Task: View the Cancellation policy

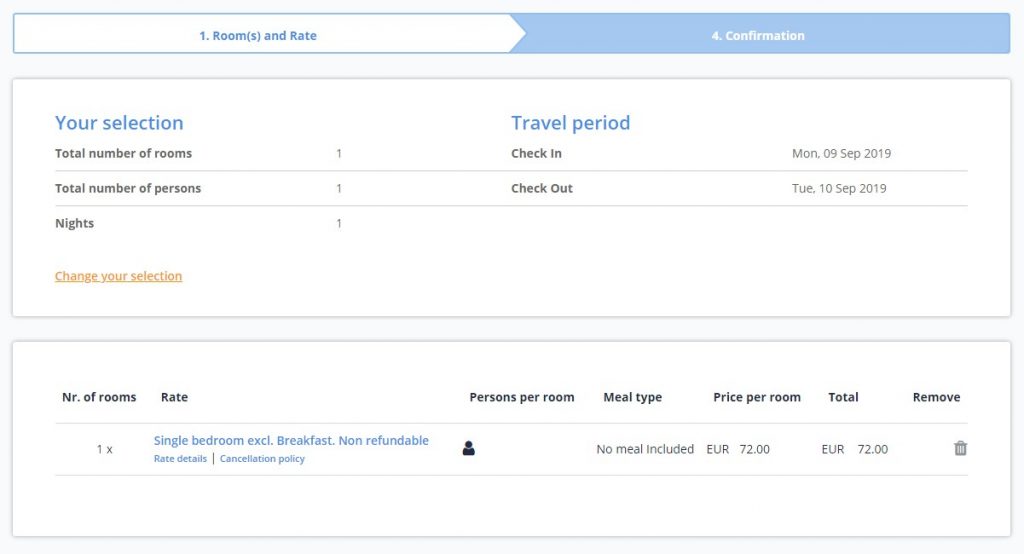Action: (x=262, y=459)
